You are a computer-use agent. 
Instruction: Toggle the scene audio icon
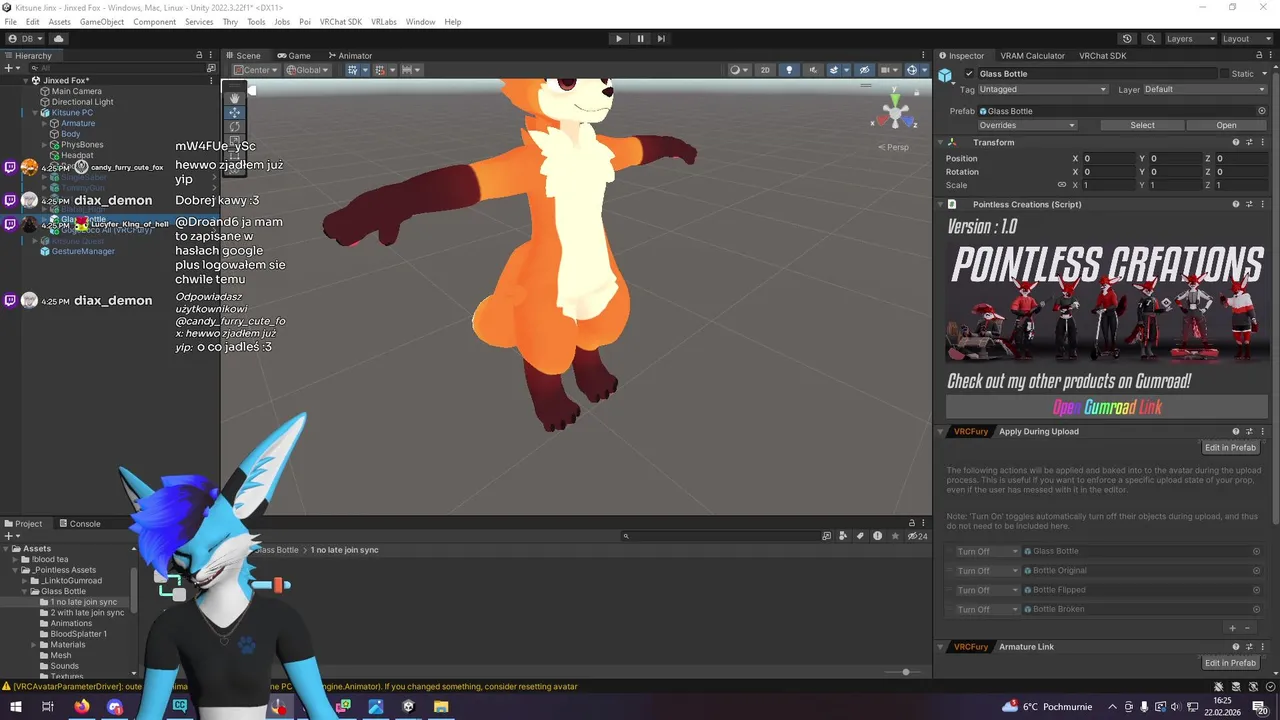pos(812,70)
